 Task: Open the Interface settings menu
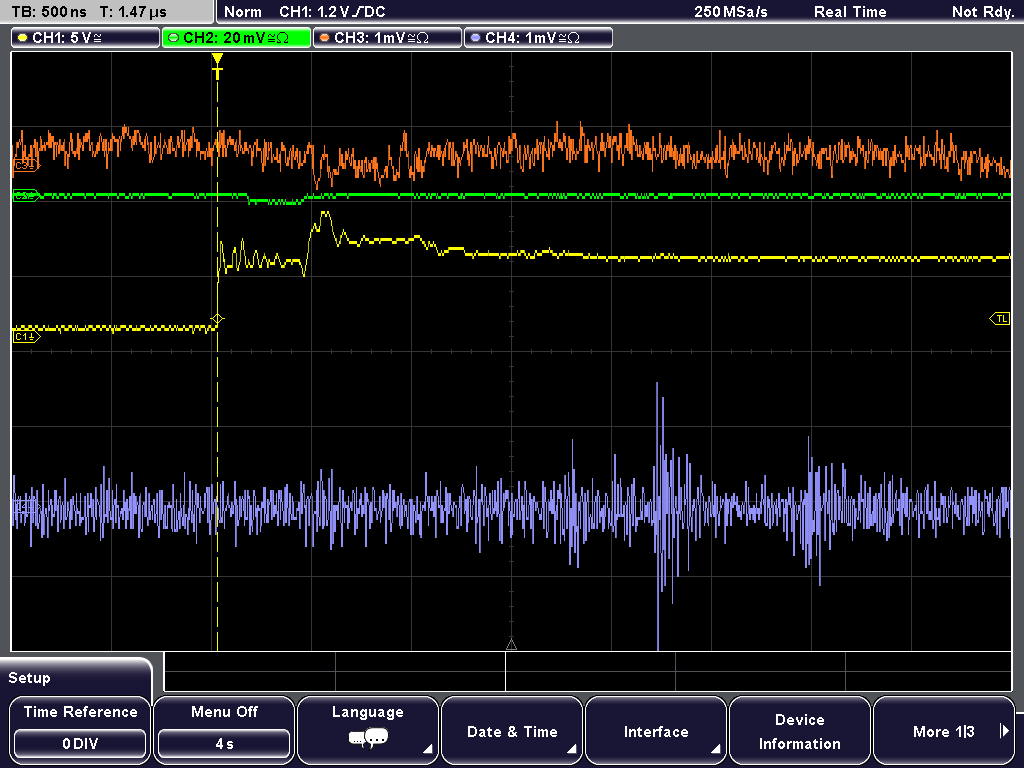click(656, 730)
